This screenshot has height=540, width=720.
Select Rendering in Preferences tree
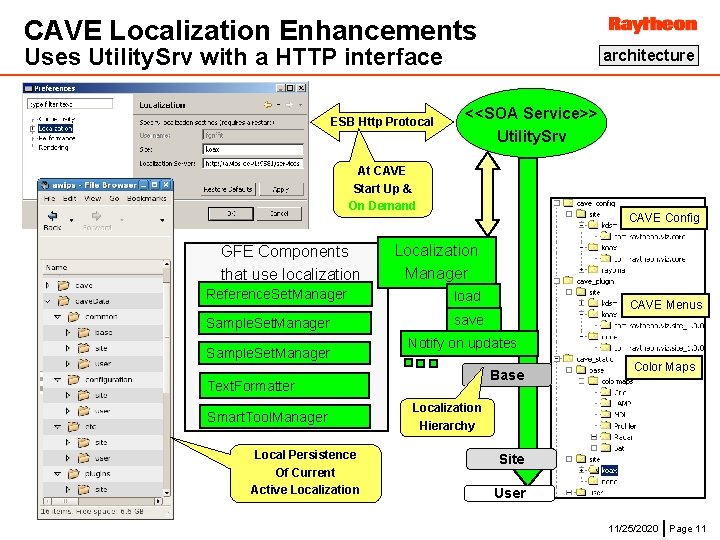click(x=53, y=147)
